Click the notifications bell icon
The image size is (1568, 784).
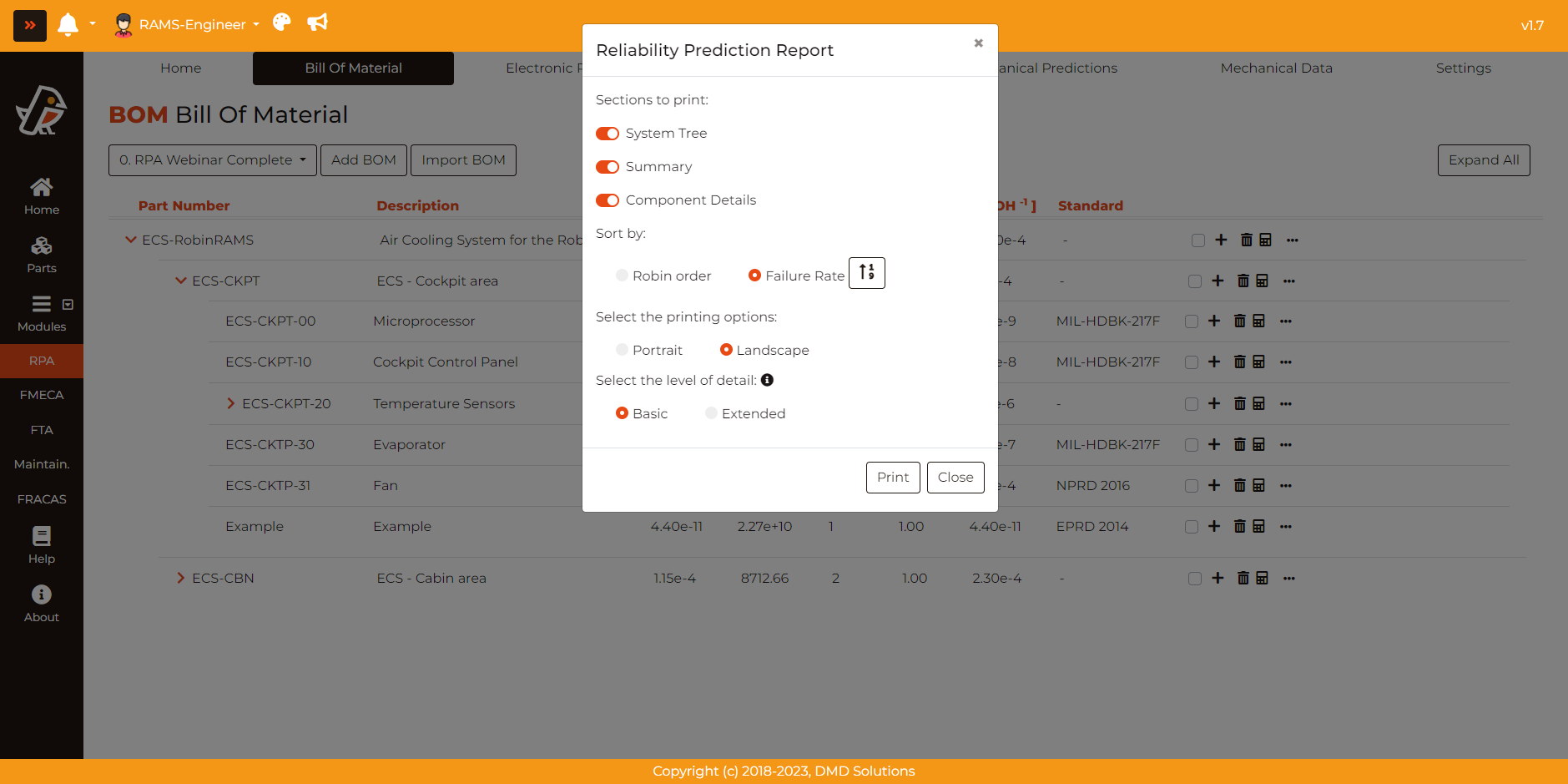pyautogui.click(x=68, y=25)
